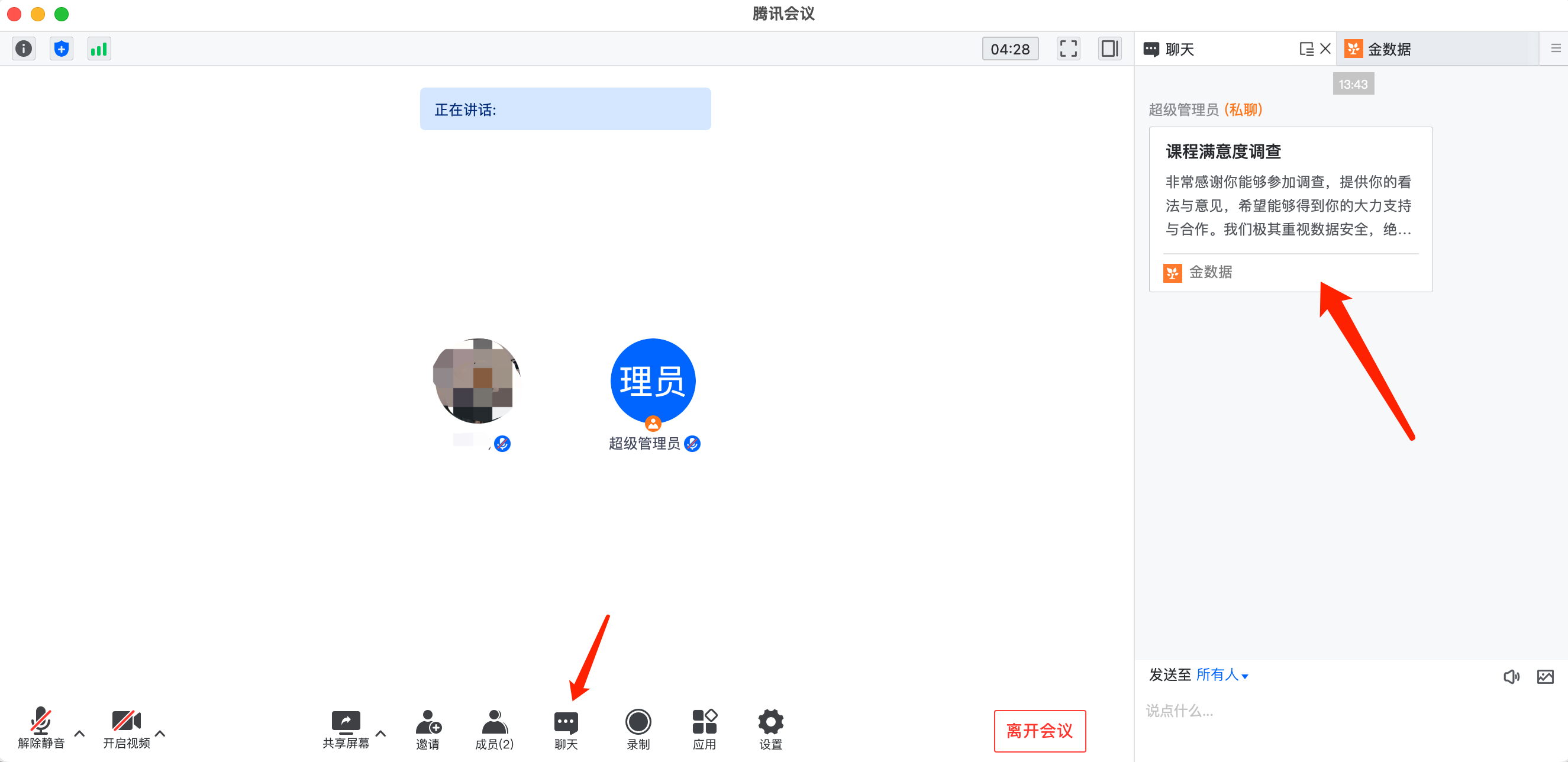Open the Apps (应用) icon

pos(704,728)
